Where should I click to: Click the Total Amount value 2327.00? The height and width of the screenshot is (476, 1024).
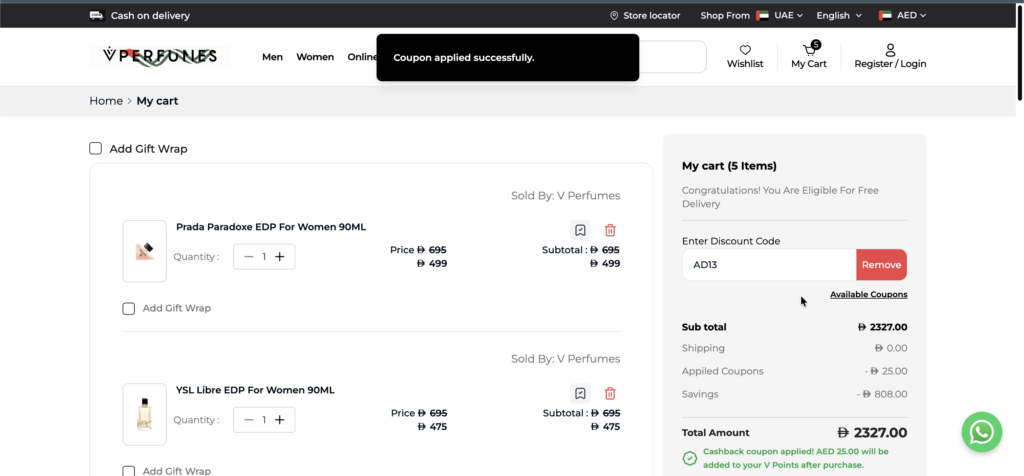[872, 432]
